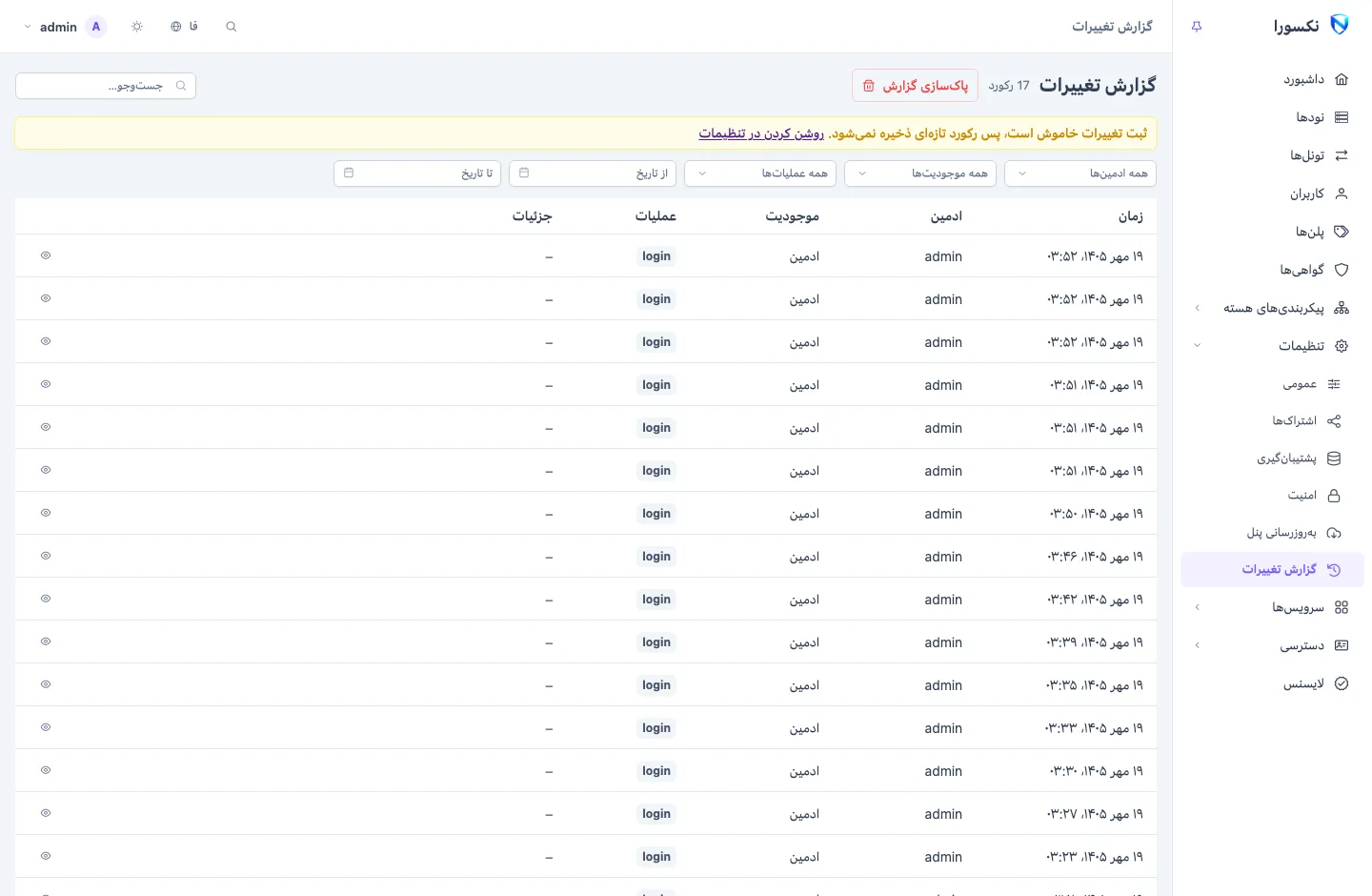
Task: Go to نودها in sidebar
Action: click(1272, 117)
